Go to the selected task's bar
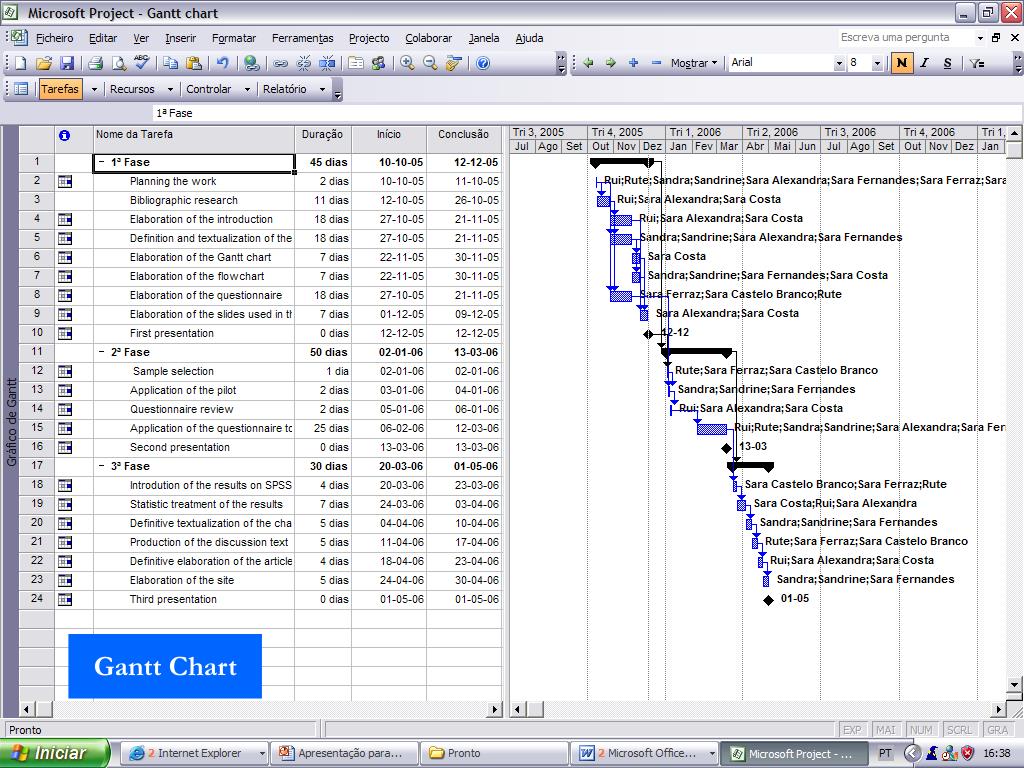Image resolution: width=1024 pixels, height=768 pixels. coord(454,63)
